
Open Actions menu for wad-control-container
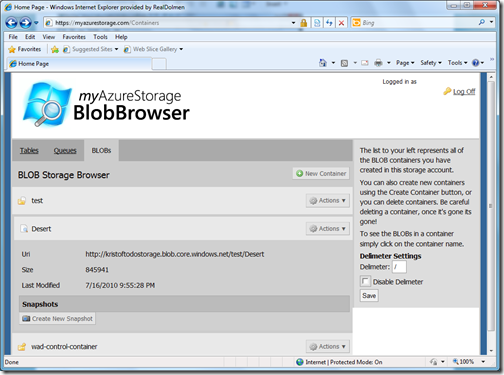click(x=328, y=347)
